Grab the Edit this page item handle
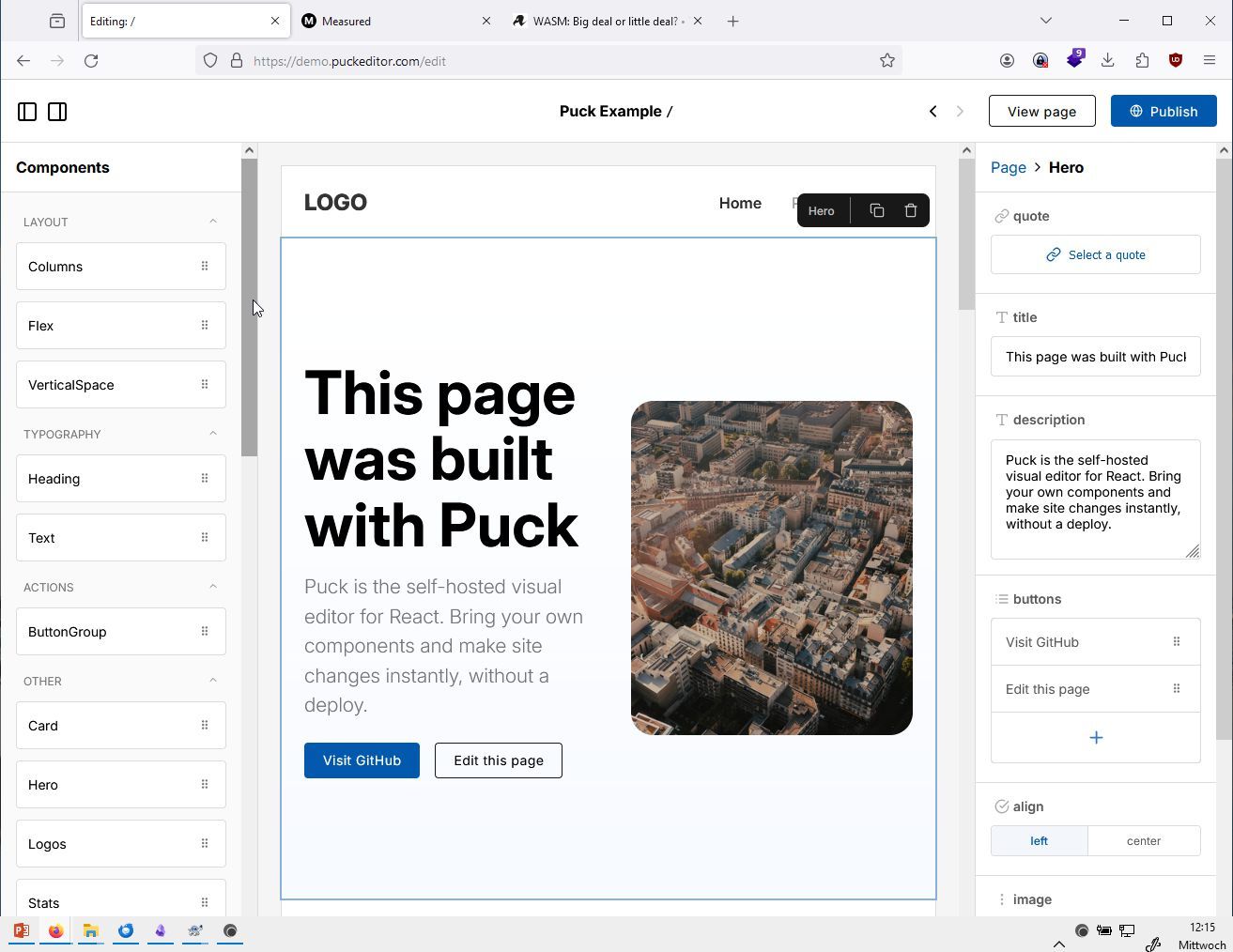This screenshot has width=1233, height=952. tap(1177, 688)
